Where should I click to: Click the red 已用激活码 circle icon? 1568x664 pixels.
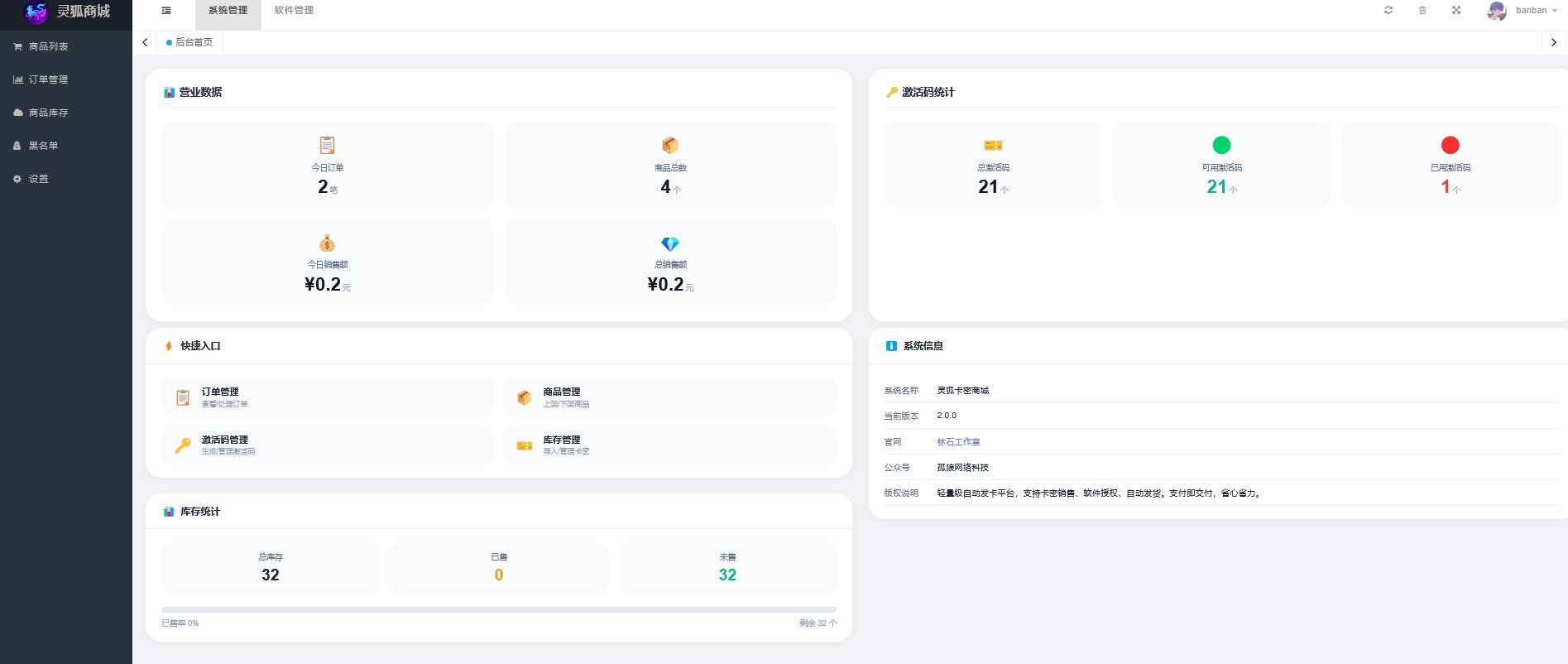(x=1451, y=145)
